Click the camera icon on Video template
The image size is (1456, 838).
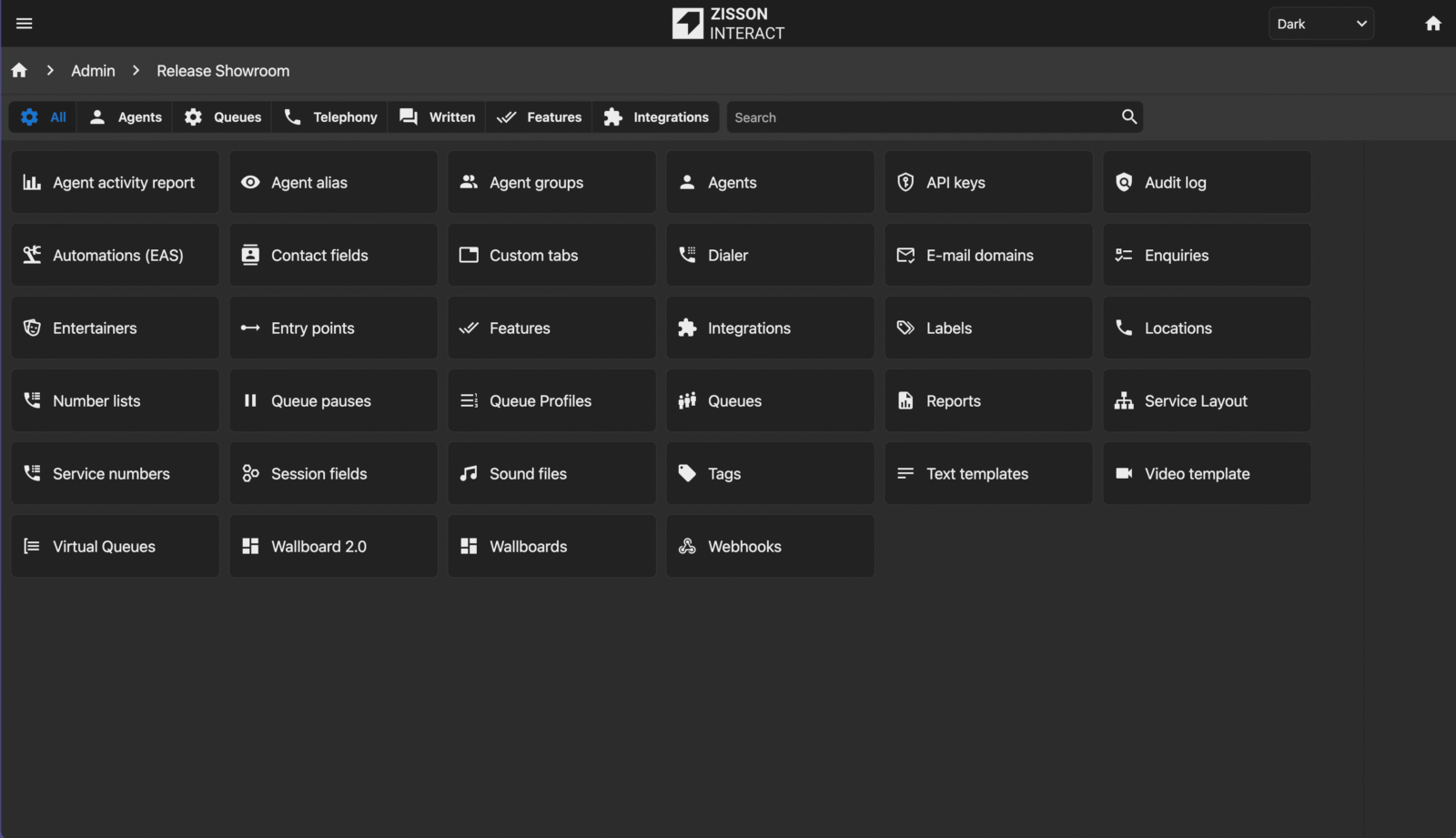click(x=1124, y=473)
